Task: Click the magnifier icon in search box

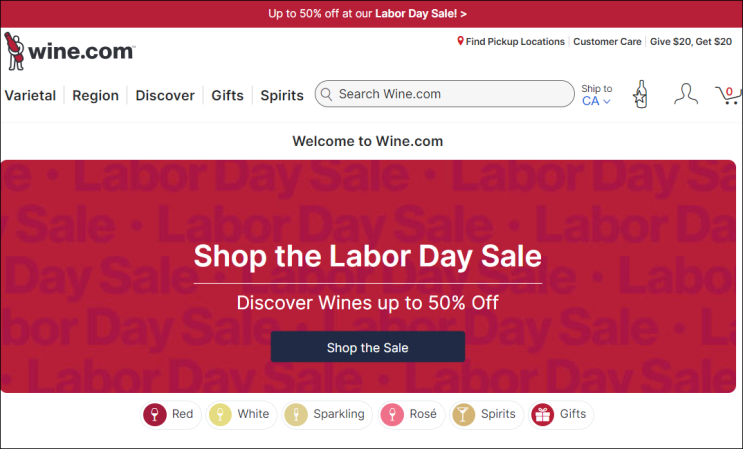Action: (325, 94)
